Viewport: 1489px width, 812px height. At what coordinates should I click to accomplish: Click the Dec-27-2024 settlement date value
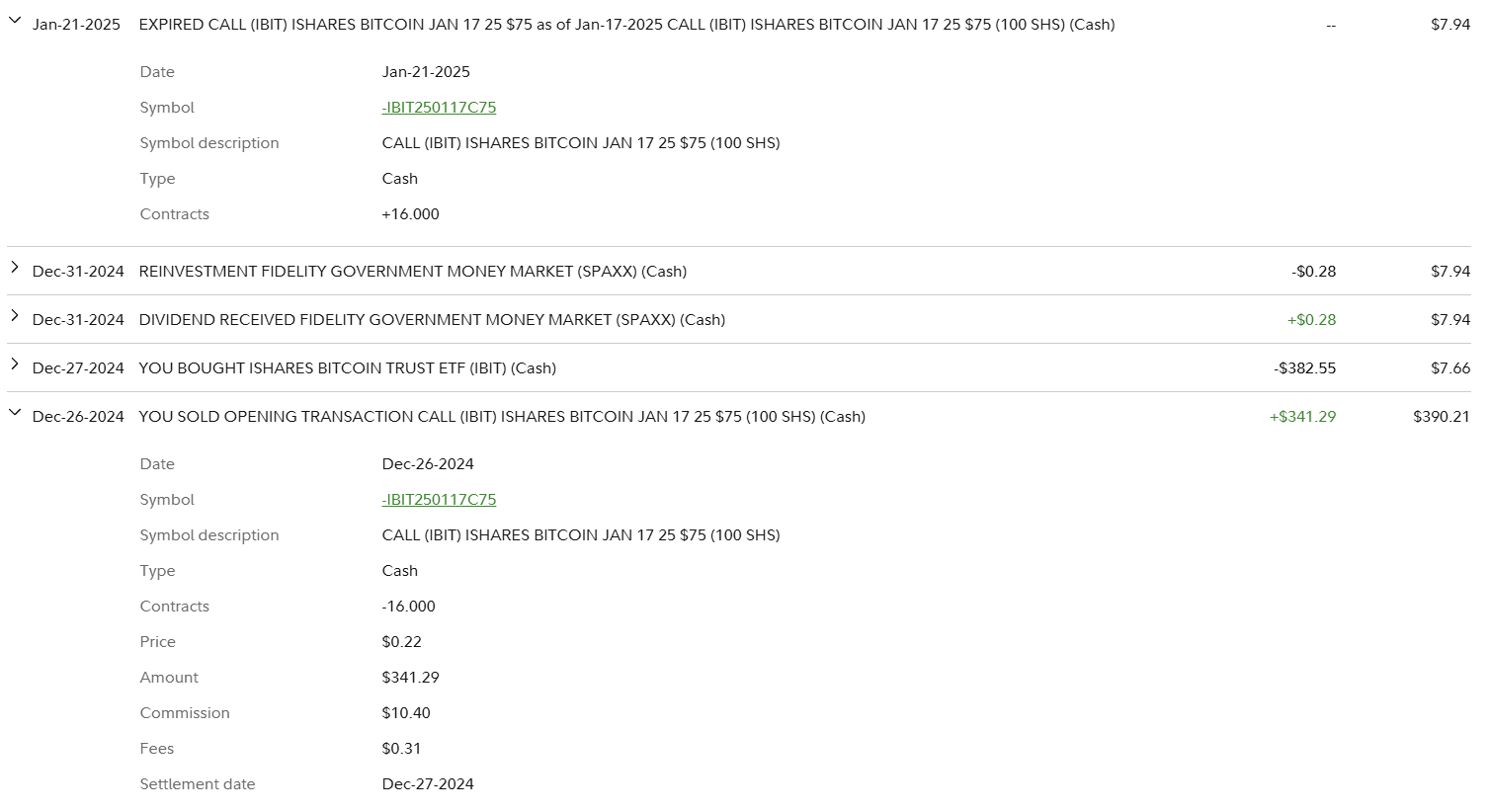[x=428, y=784]
